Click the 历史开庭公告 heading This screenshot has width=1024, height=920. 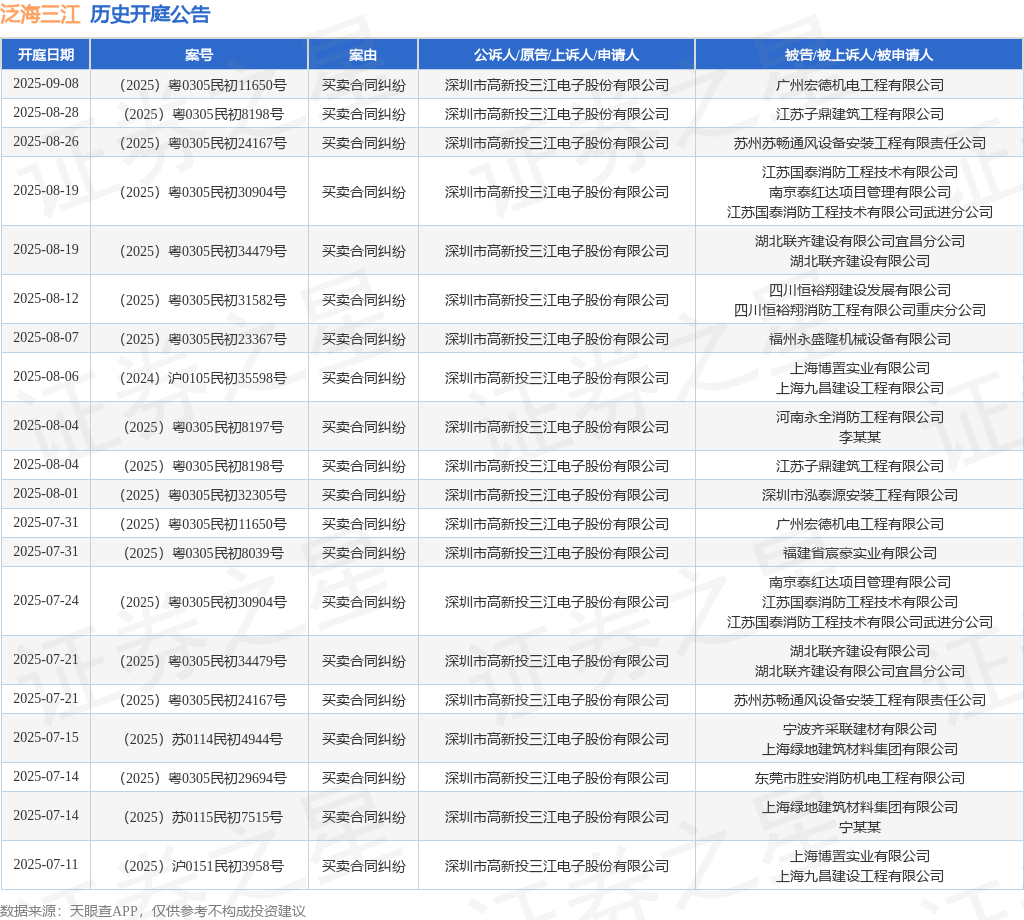150,14
